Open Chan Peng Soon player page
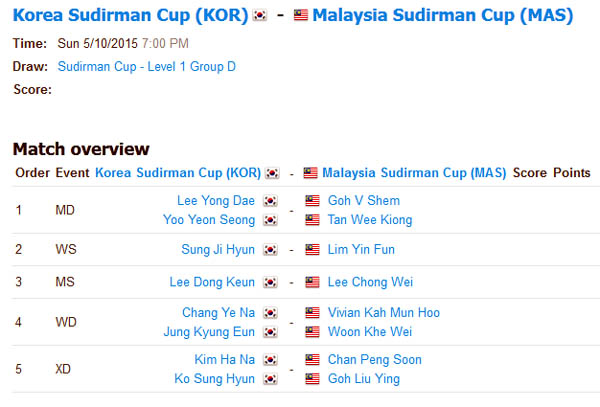 [x=375, y=360]
